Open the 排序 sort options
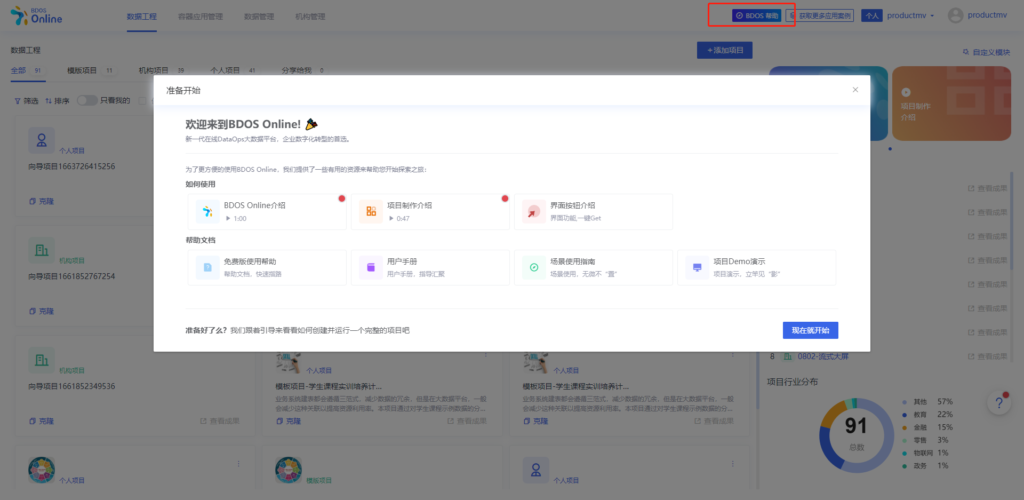1024x500 pixels. pyautogui.click(x=57, y=101)
